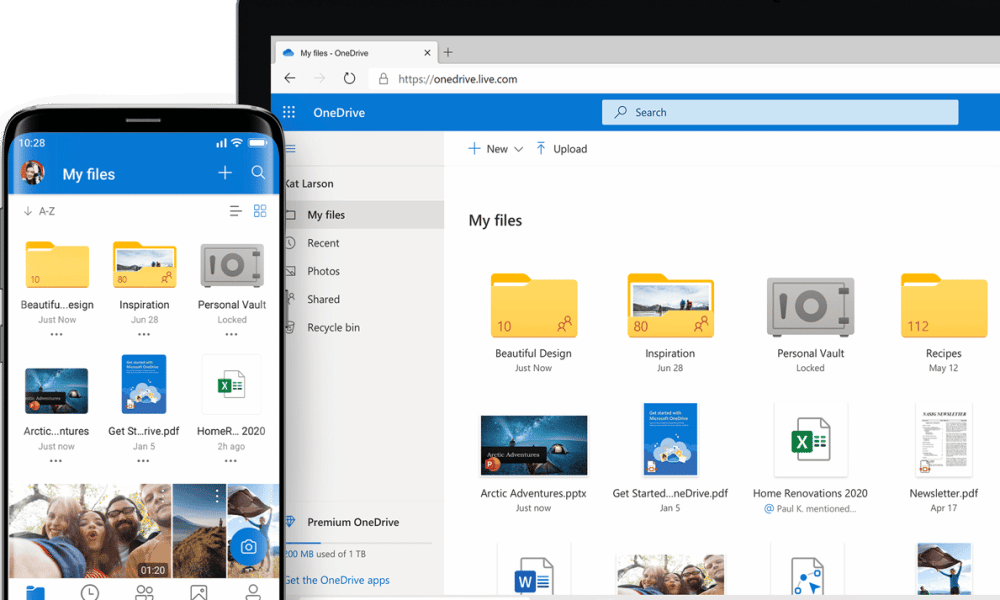The image size is (1000, 600).
Task: Open more options for Personal Vault on phone
Action: click(x=232, y=334)
